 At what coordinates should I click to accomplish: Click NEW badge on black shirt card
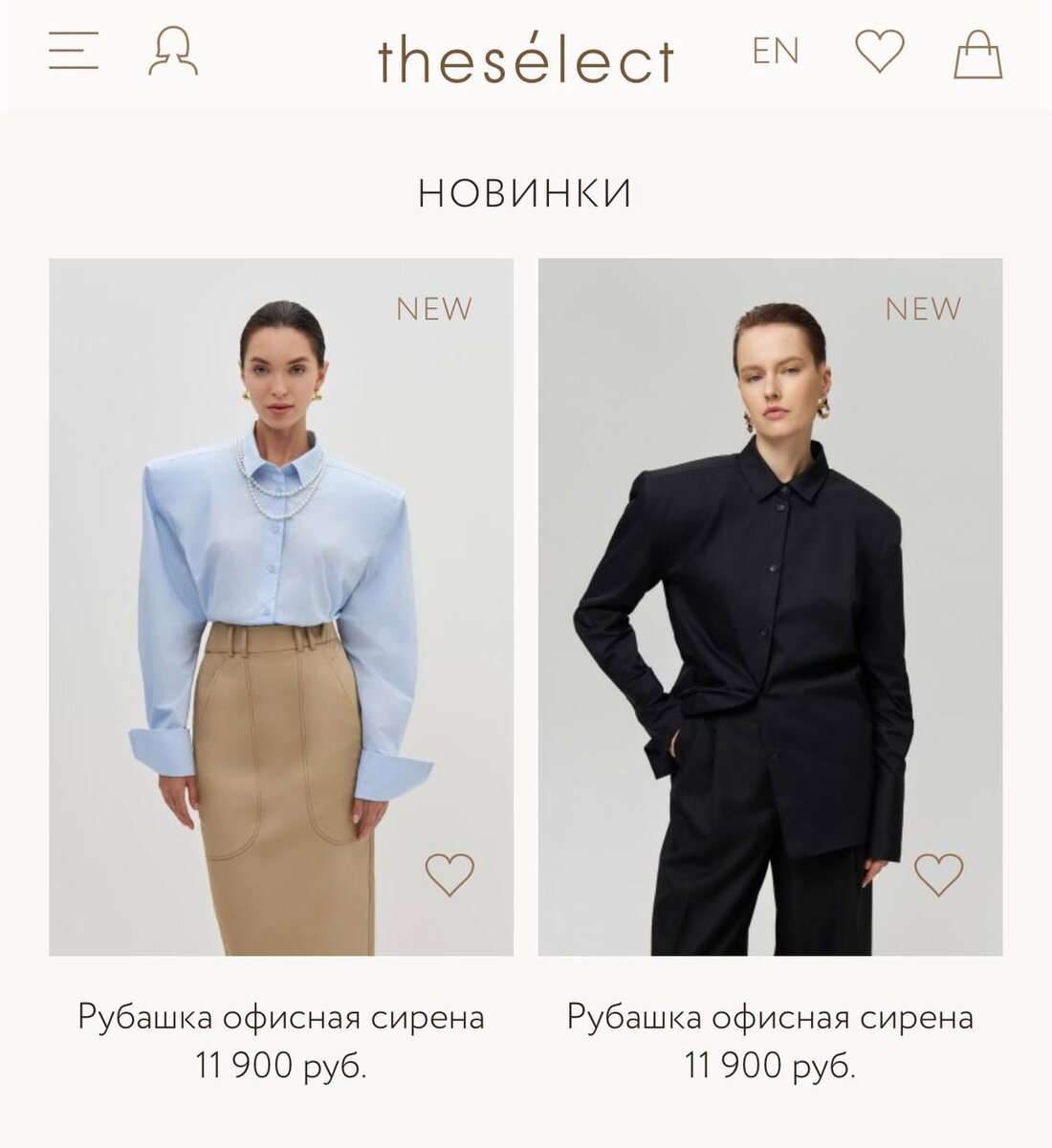[923, 309]
